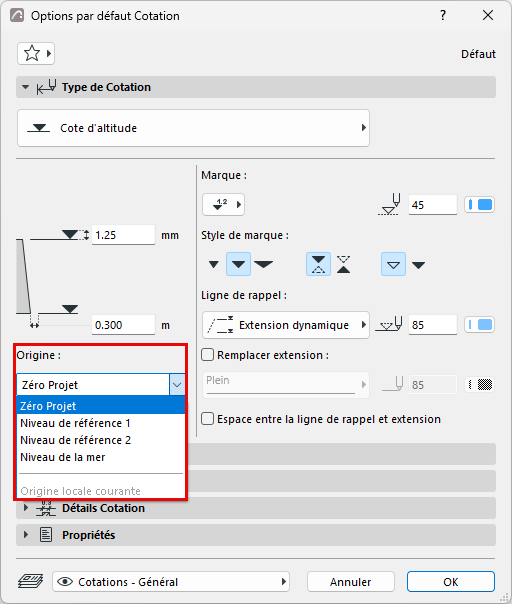This screenshot has height=604, width=512.
Task: Choose Niveau de référence 2
Action: pyautogui.click(x=101, y=440)
